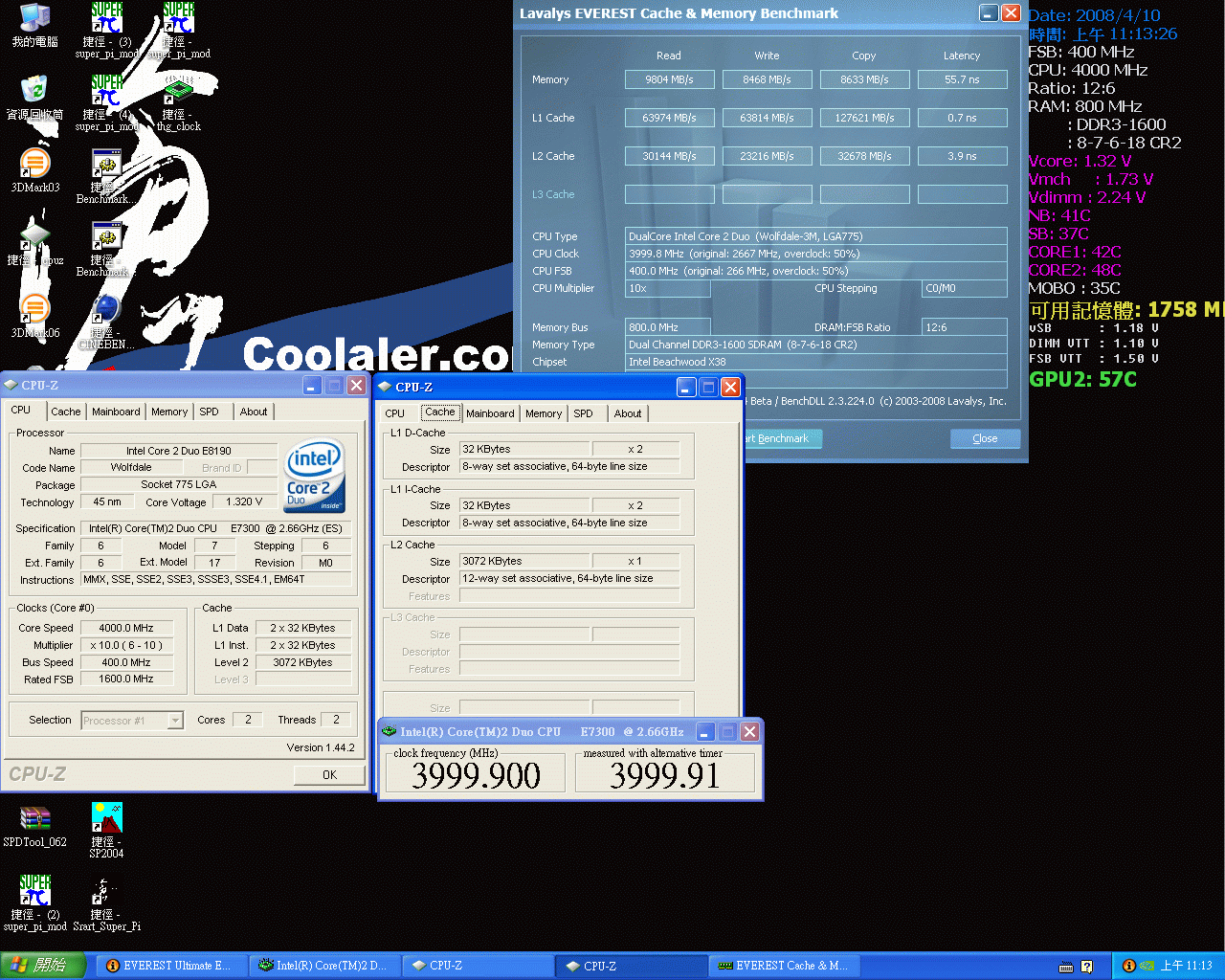Select Cache tab in CPU-Z processor window
Screen dimensions: 1225x980
click(x=66, y=412)
